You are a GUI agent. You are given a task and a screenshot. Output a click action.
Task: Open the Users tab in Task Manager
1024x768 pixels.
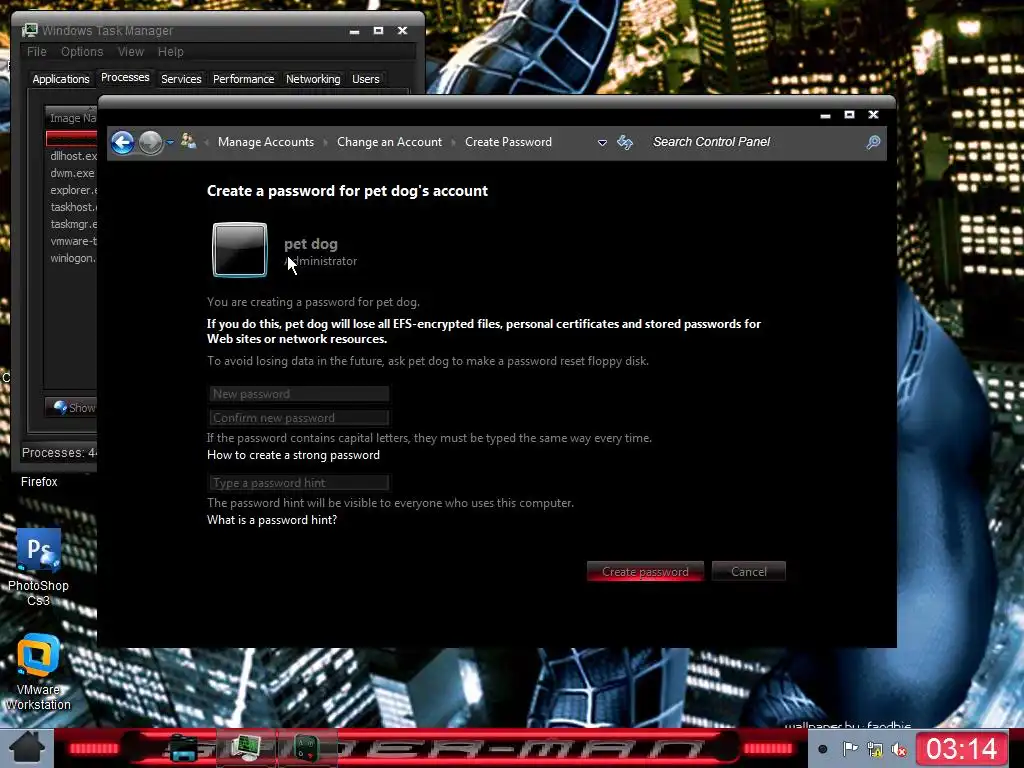click(x=366, y=79)
